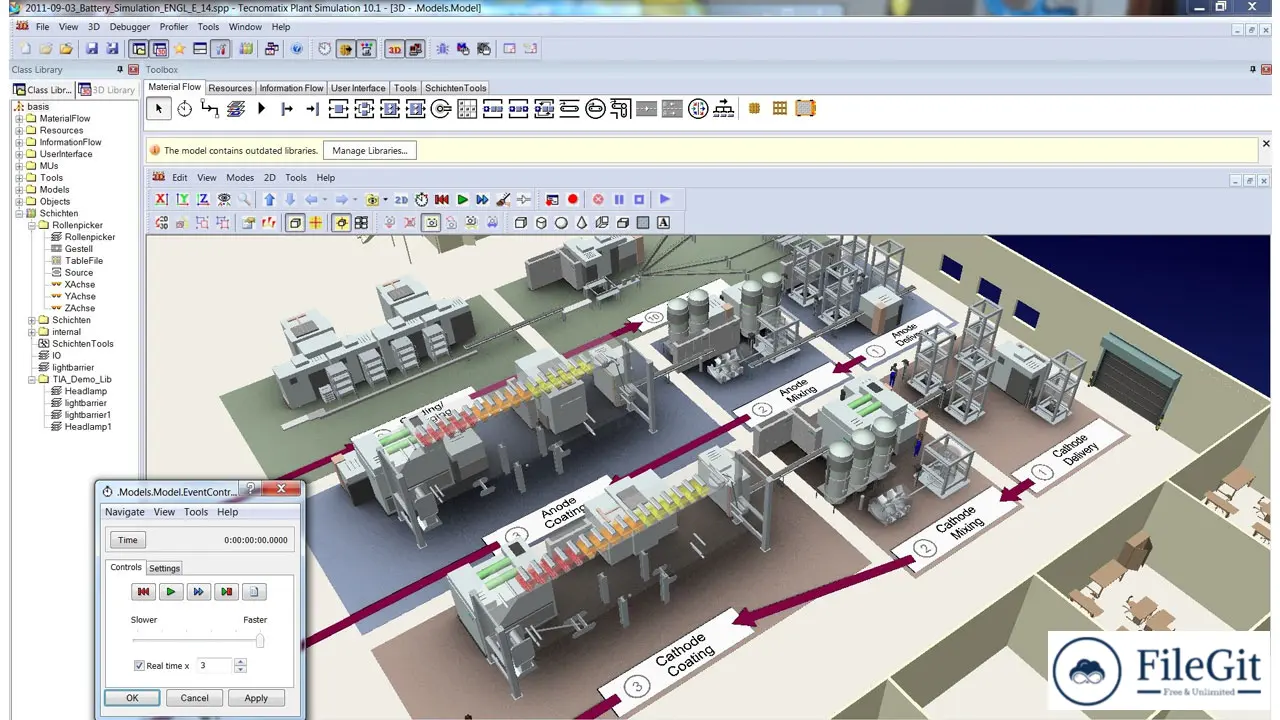Click the bug debugger icon in main toolbar
The width and height of the screenshot is (1280, 720).
pos(442,48)
